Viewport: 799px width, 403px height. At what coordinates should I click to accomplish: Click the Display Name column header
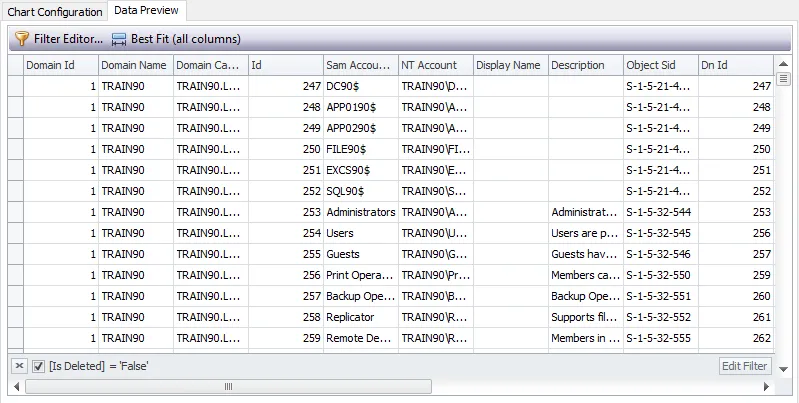coord(511,65)
